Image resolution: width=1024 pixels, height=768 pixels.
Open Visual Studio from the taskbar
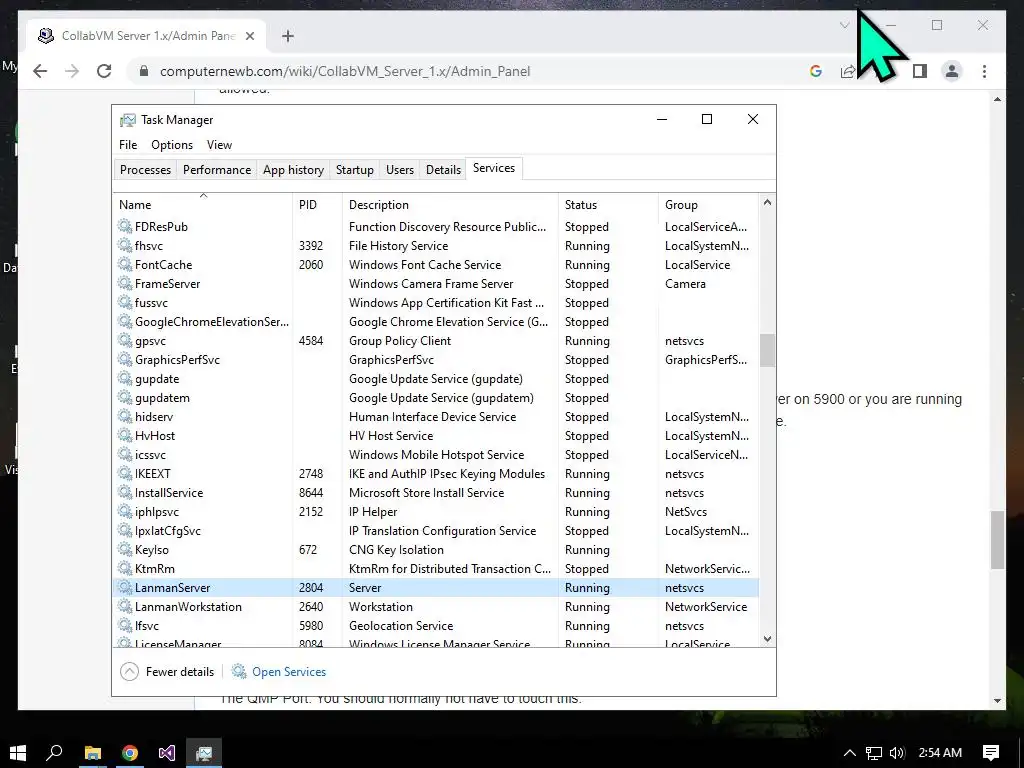coord(167,753)
